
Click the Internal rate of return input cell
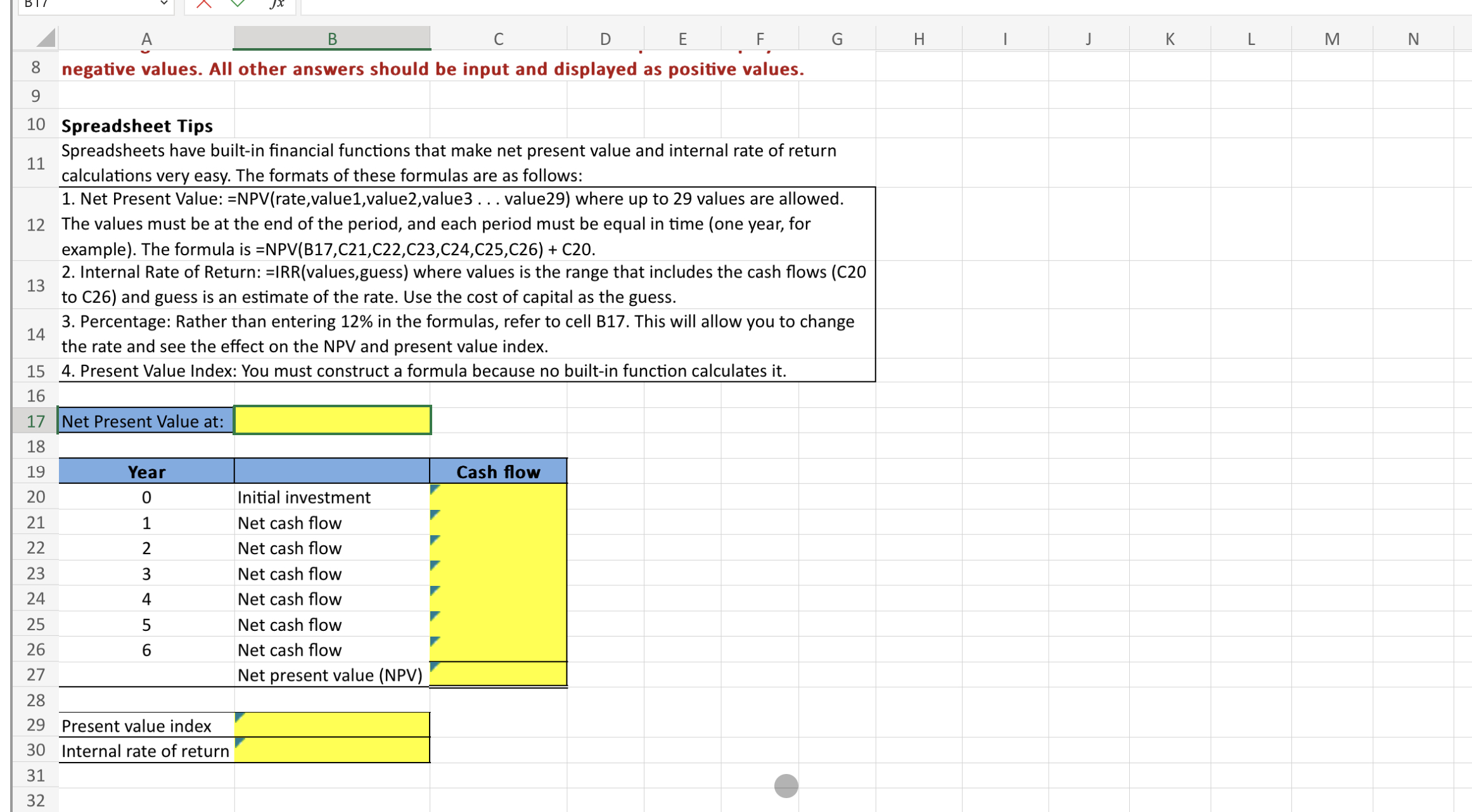tap(332, 750)
